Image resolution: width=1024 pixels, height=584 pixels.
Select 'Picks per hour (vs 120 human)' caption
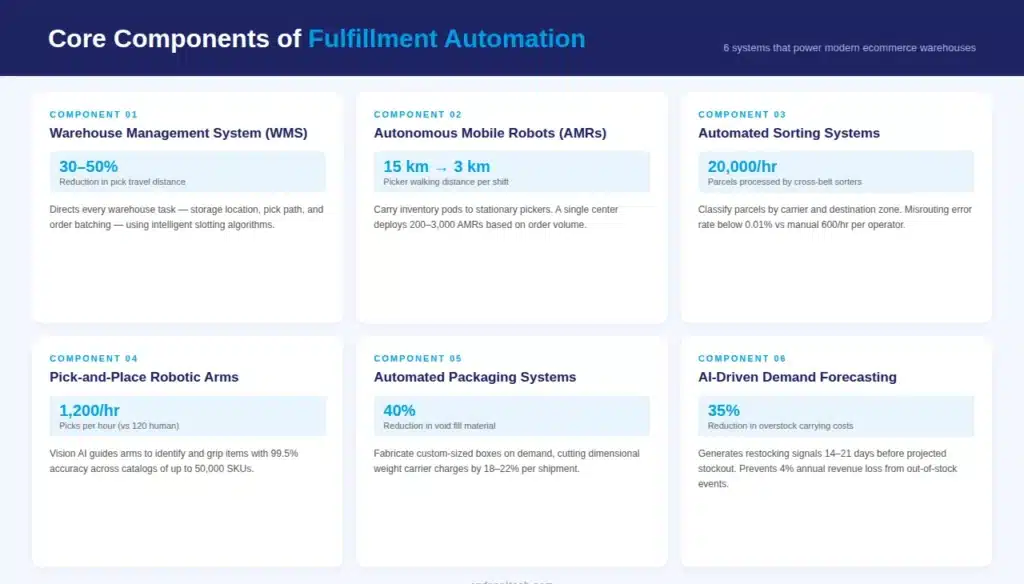pyautogui.click(x=119, y=425)
